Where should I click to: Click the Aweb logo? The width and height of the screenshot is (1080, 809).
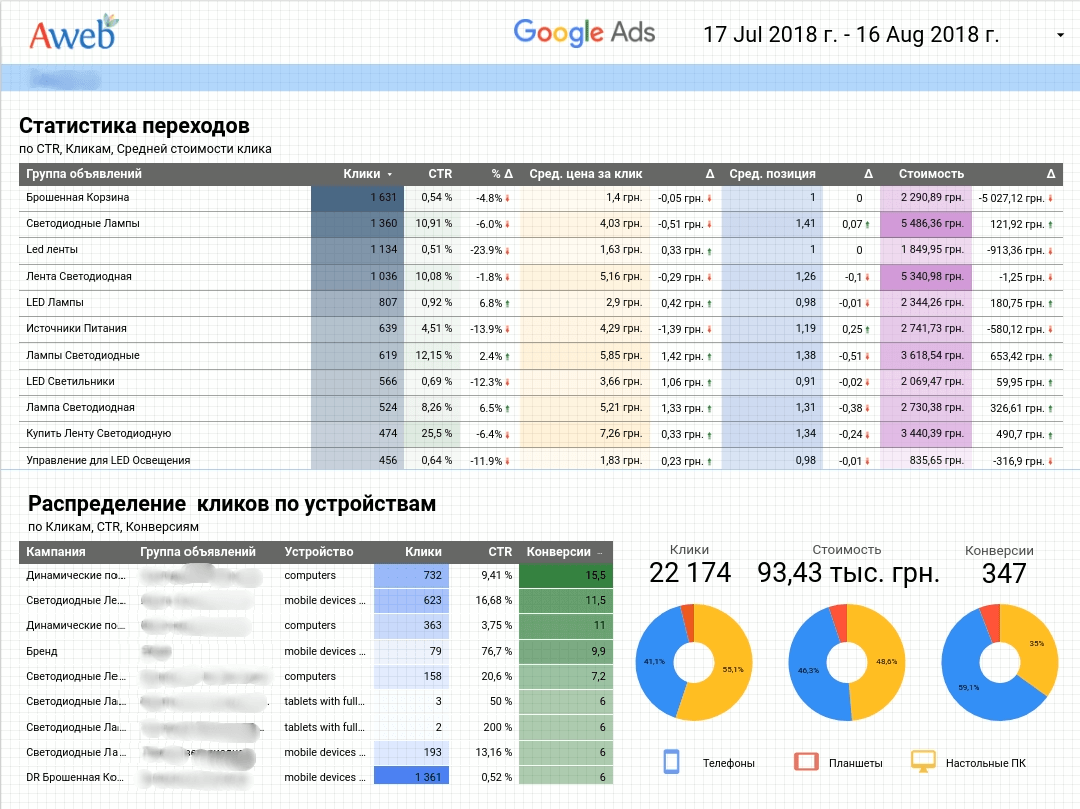[x=72, y=33]
